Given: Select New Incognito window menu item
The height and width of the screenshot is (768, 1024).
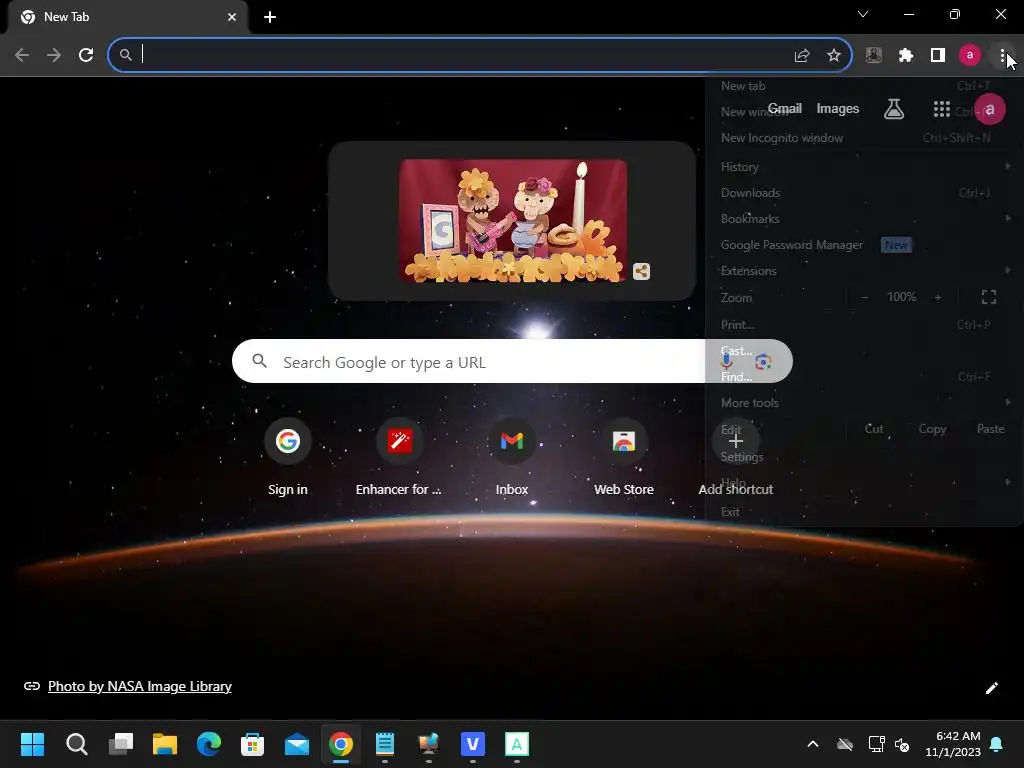Looking at the screenshot, I should pyautogui.click(x=863, y=138).
